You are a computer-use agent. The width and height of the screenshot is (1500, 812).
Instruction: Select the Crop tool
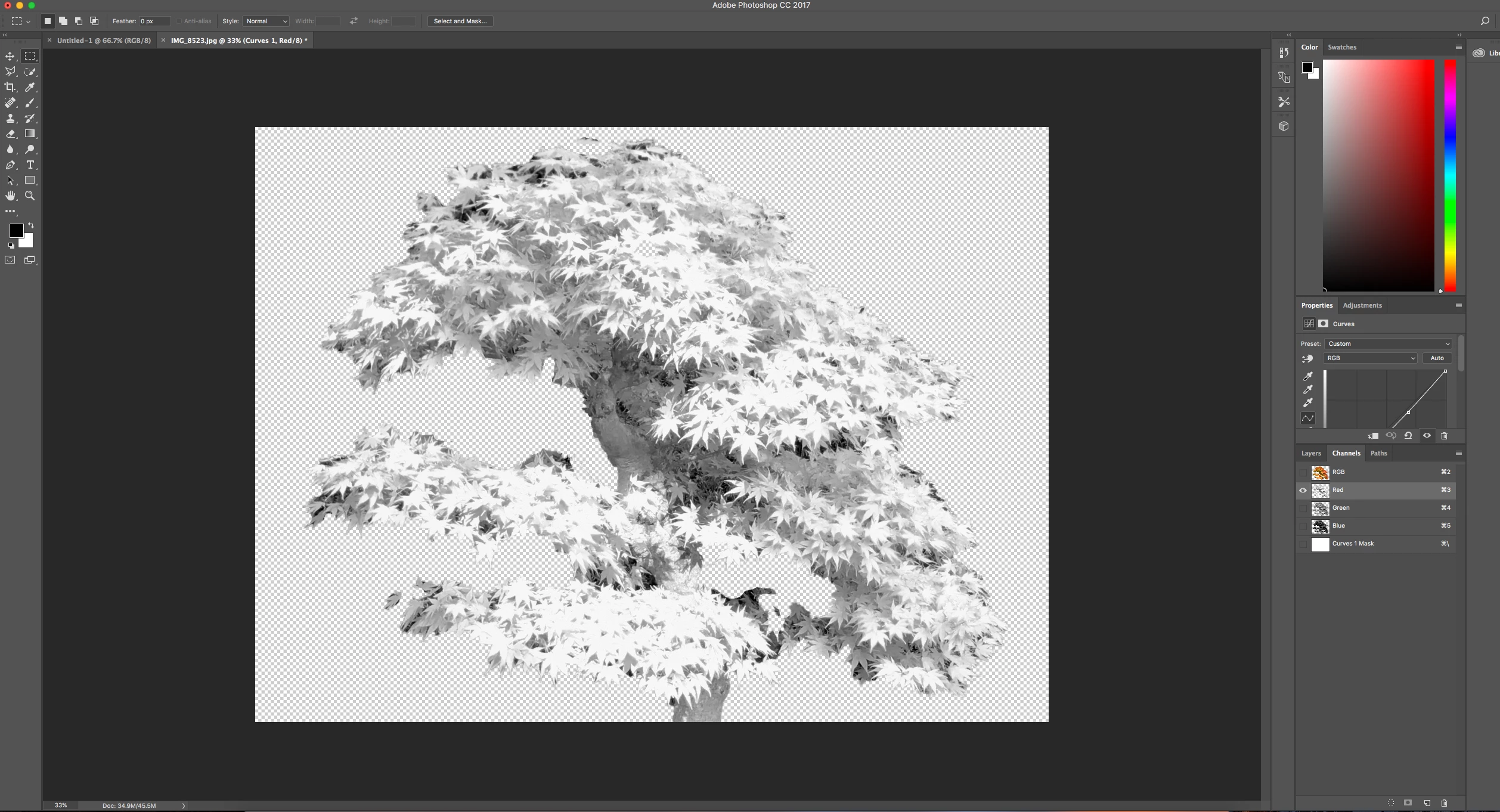10,87
